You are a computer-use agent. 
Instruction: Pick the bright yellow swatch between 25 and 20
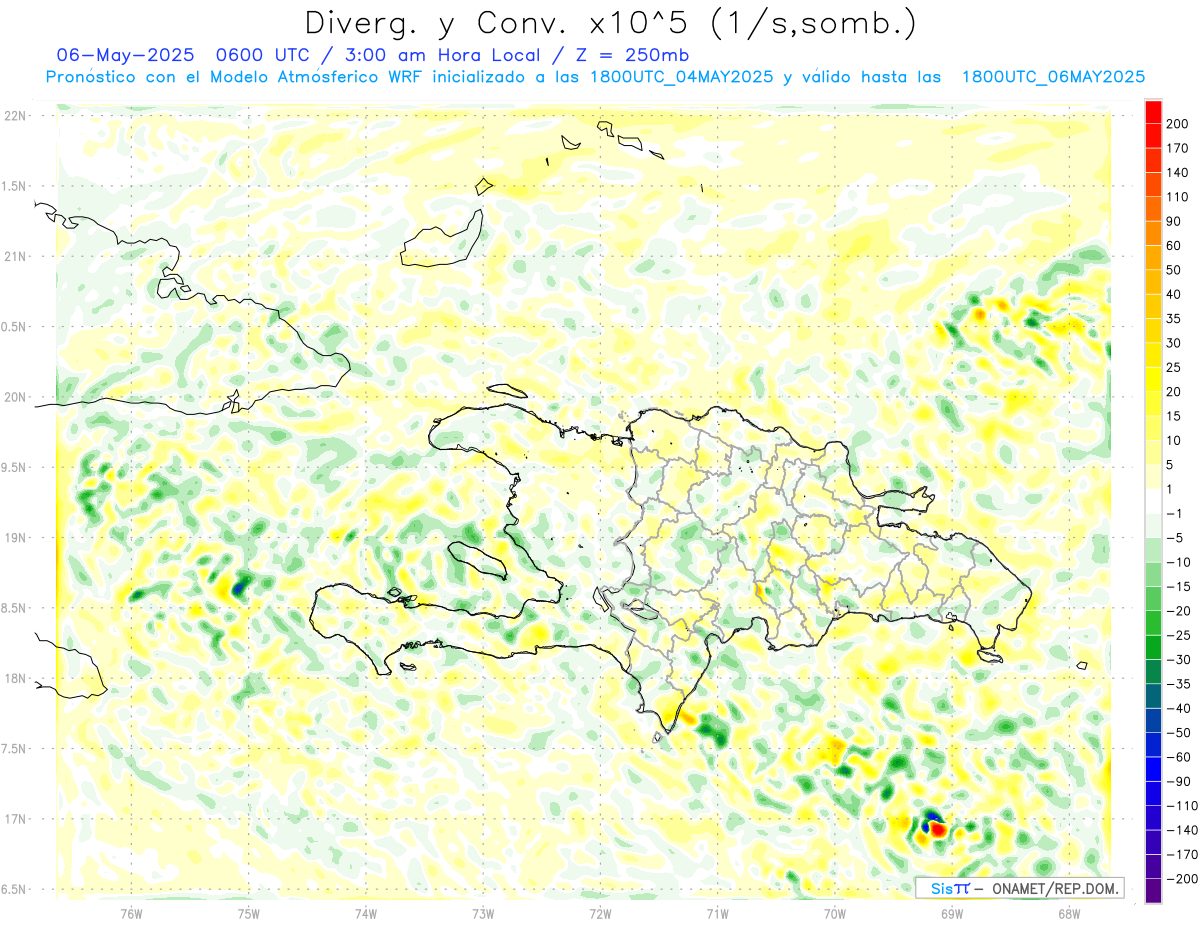[x=1153, y=380]
